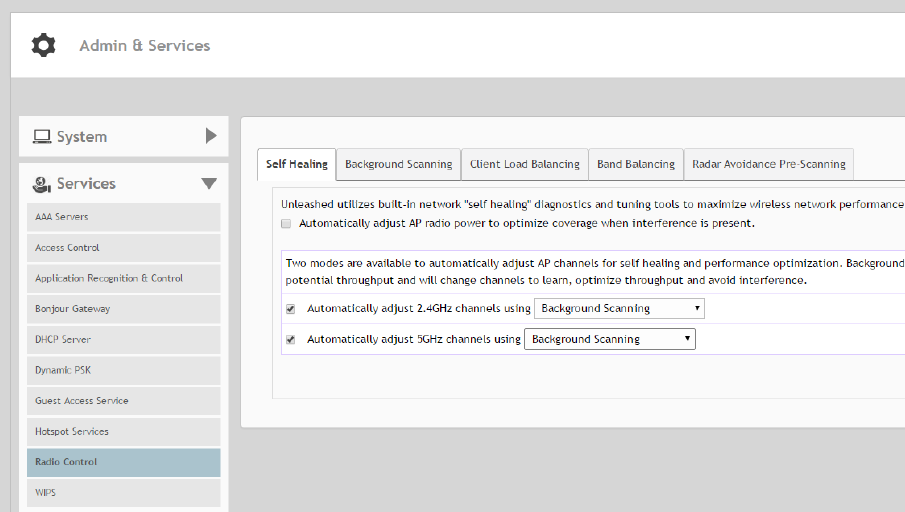Click the System monitor icon

[x=42, y=137]
